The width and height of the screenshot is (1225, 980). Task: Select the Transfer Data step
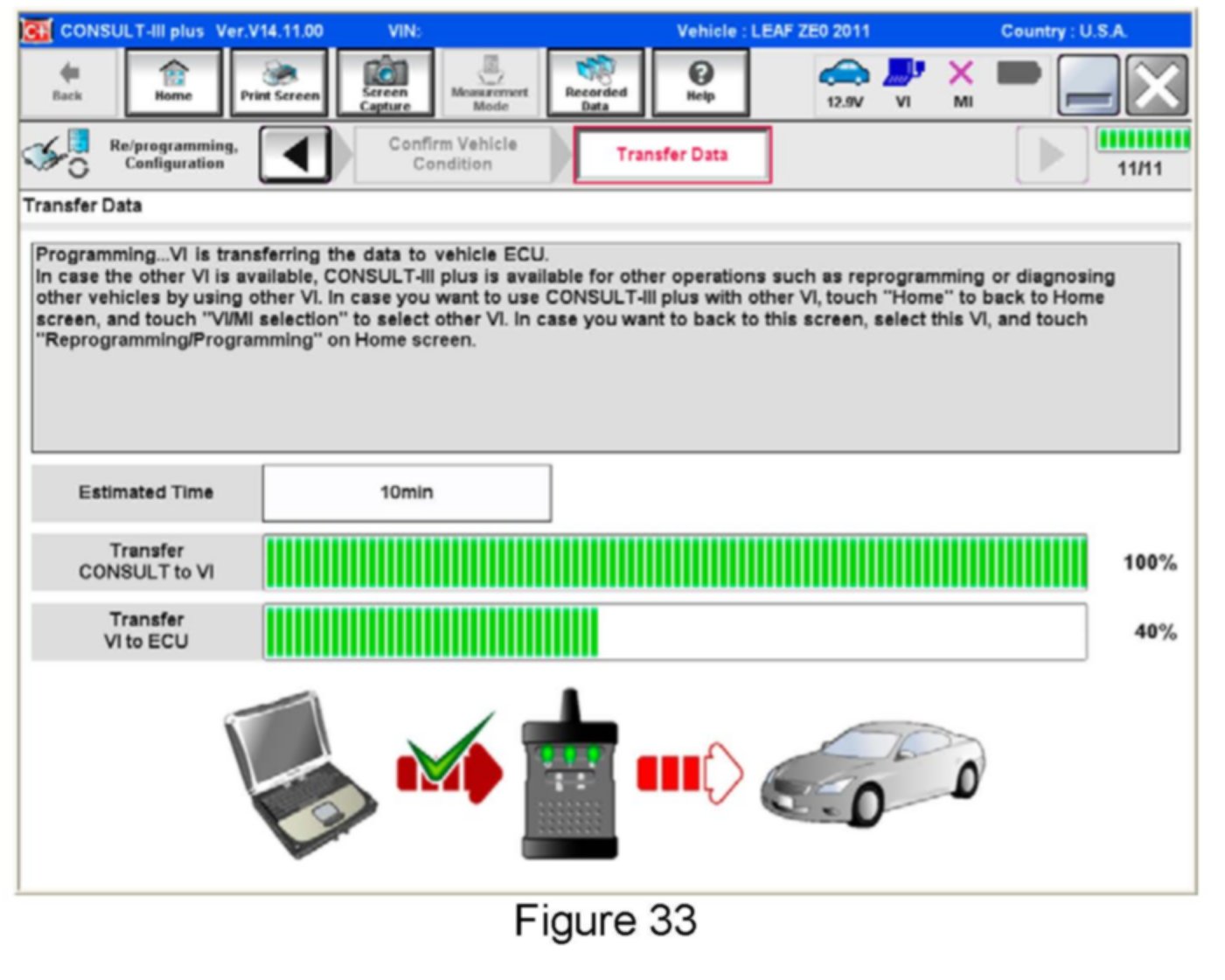[x=672, y=155]
